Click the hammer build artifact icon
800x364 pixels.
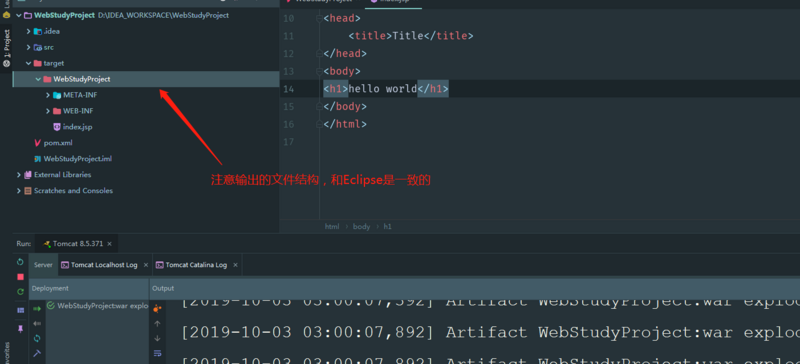(37, 353)
